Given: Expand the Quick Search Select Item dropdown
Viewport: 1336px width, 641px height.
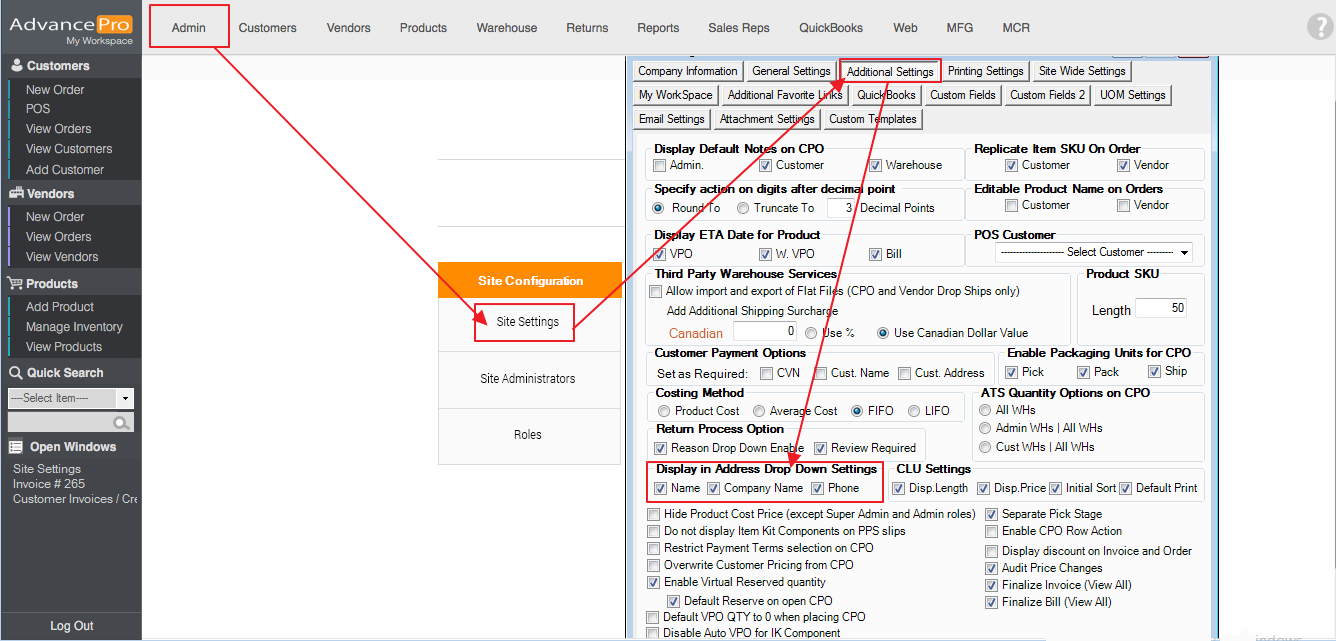Looking at the screenshot, I should [x=125, y=398].
